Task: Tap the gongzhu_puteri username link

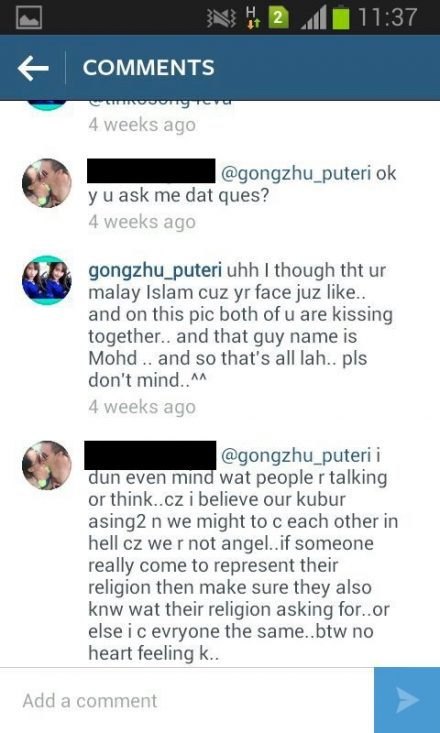Action: click(155, 271)
